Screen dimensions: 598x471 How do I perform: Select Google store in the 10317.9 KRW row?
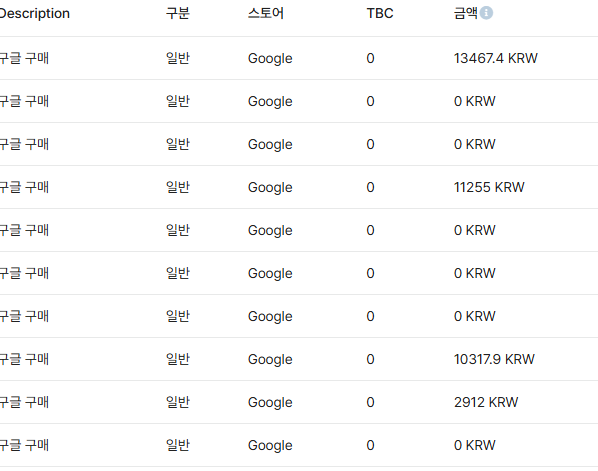tap(270, 360)
